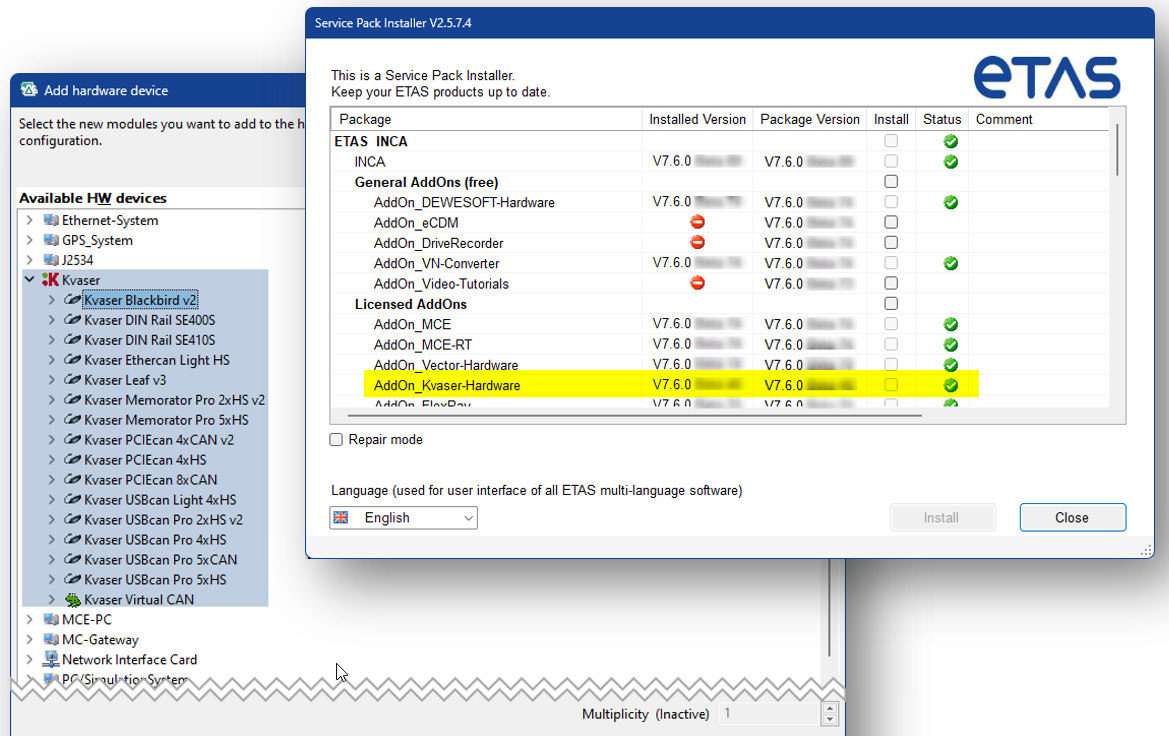Open the English language dropdown
The height and width of the screenshot is (736, 1169).
[403, 518]
